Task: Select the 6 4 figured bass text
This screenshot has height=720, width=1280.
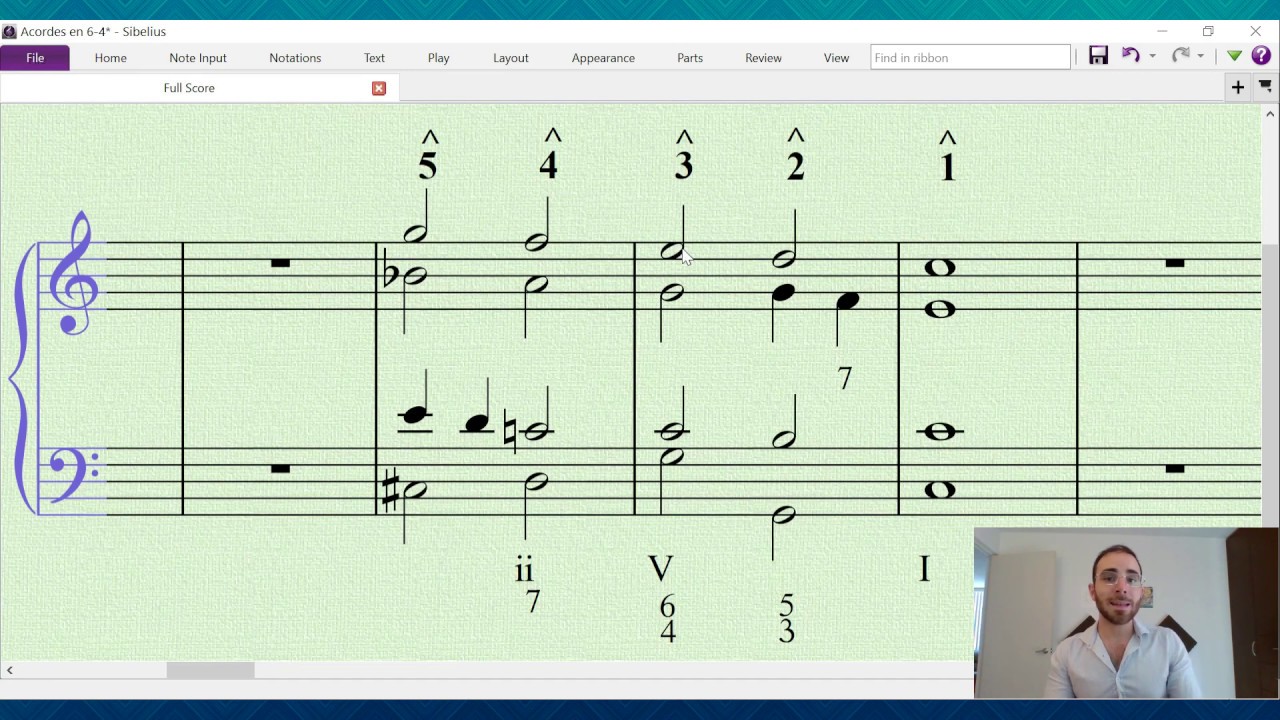Action: coord(667,620)
